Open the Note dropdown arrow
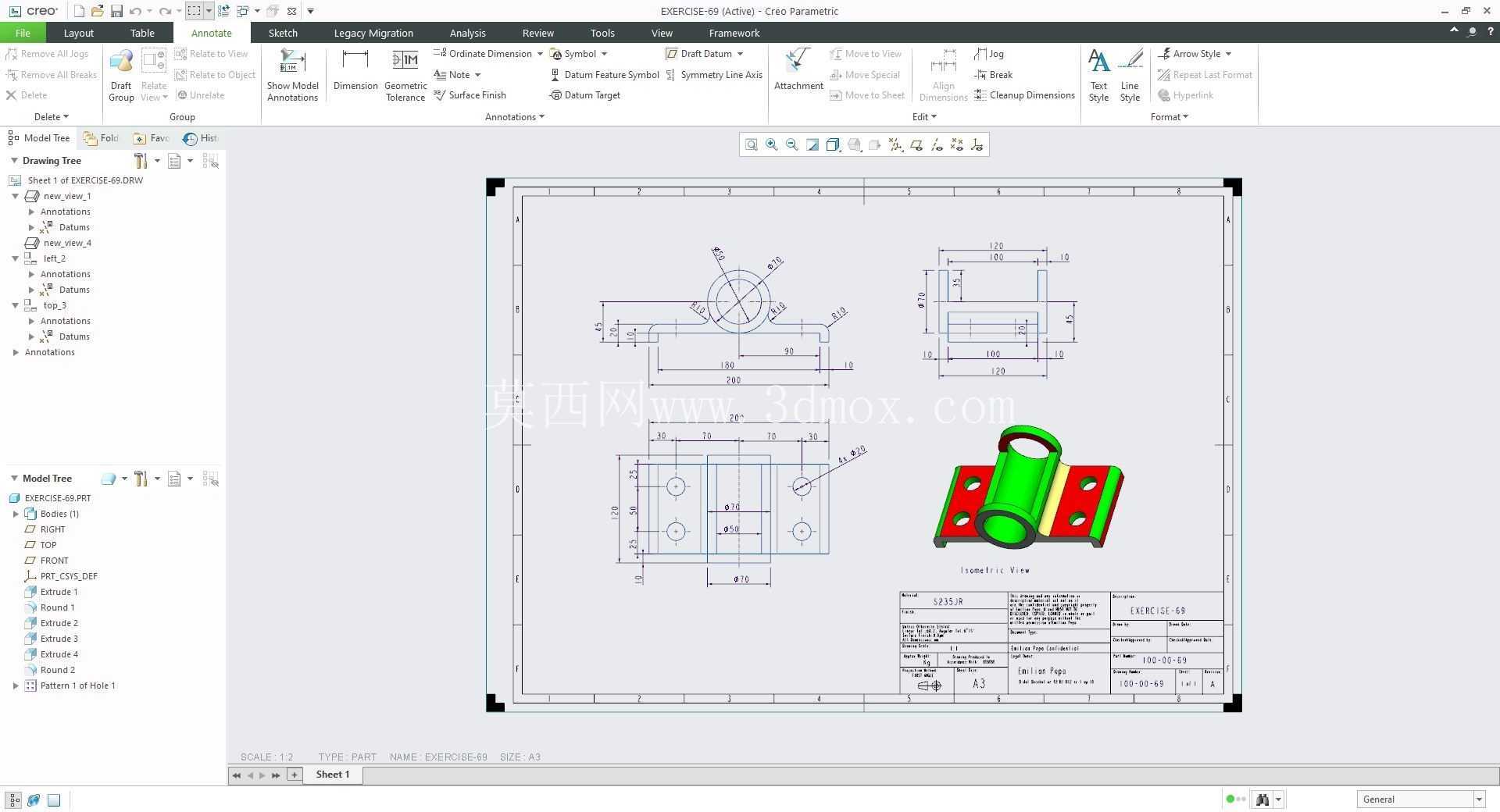The image size is (1500, 812). 477,75
